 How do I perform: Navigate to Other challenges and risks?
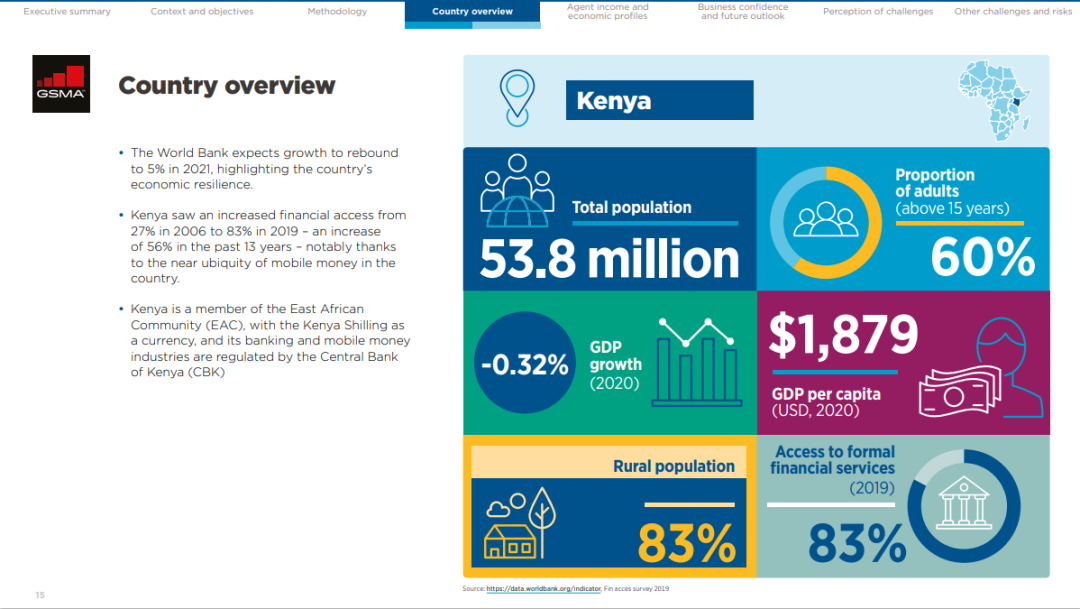(1013, 12)
